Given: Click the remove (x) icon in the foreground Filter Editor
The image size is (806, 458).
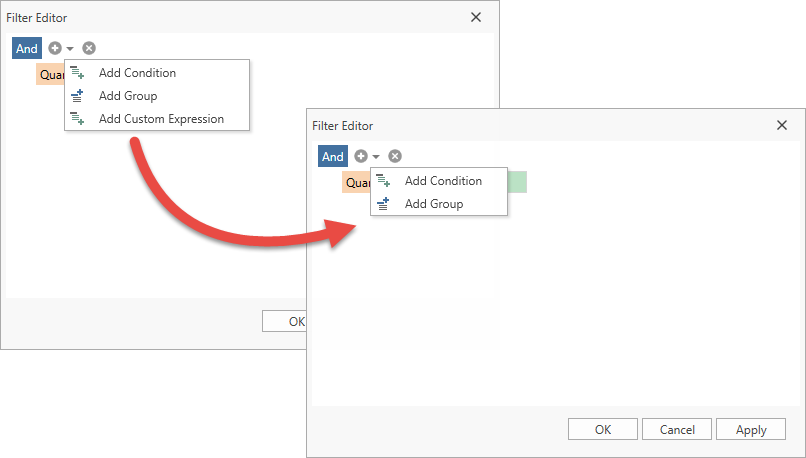Looking at the screenshot, I should point(395,156).
